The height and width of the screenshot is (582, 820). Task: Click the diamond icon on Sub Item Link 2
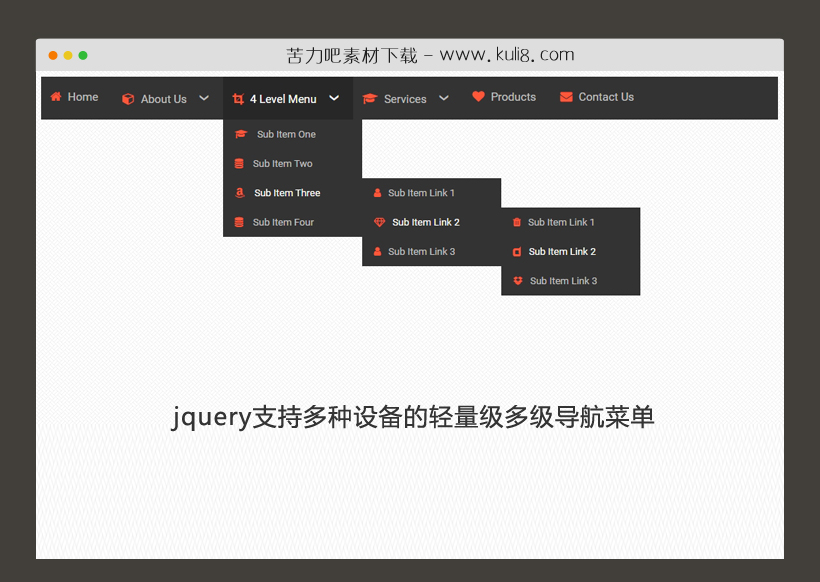[x=380, y=222]
